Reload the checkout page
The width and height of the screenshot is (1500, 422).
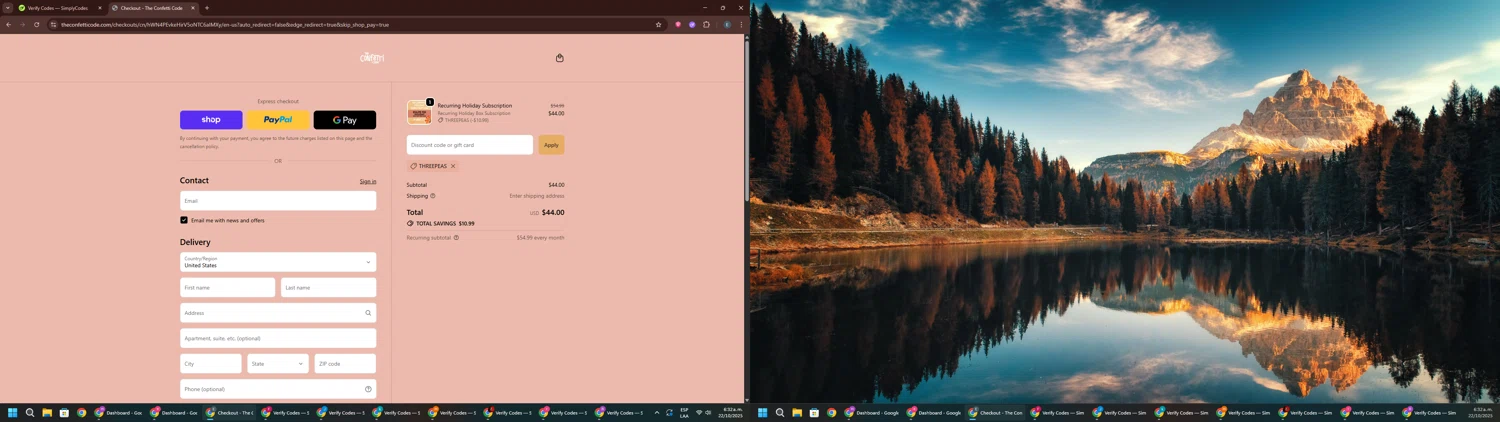click(x=36, y=24)
